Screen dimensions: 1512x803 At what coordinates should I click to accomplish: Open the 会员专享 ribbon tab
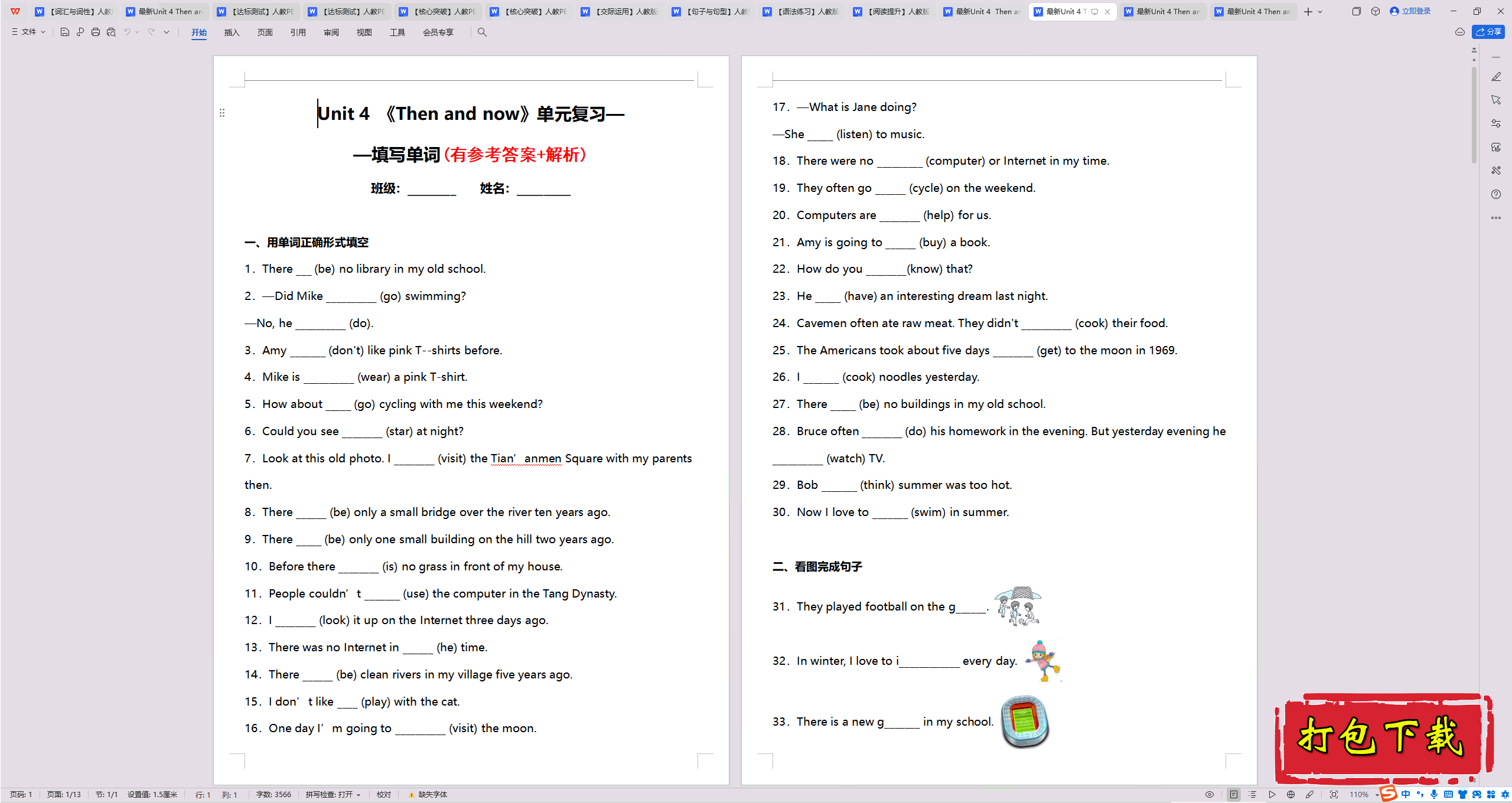pos(438,32)
